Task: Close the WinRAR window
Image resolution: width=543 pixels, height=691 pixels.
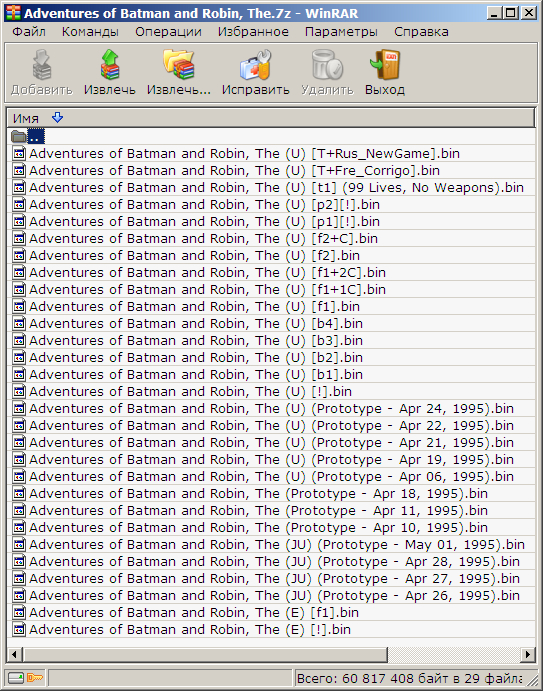Action: point(528,13)
